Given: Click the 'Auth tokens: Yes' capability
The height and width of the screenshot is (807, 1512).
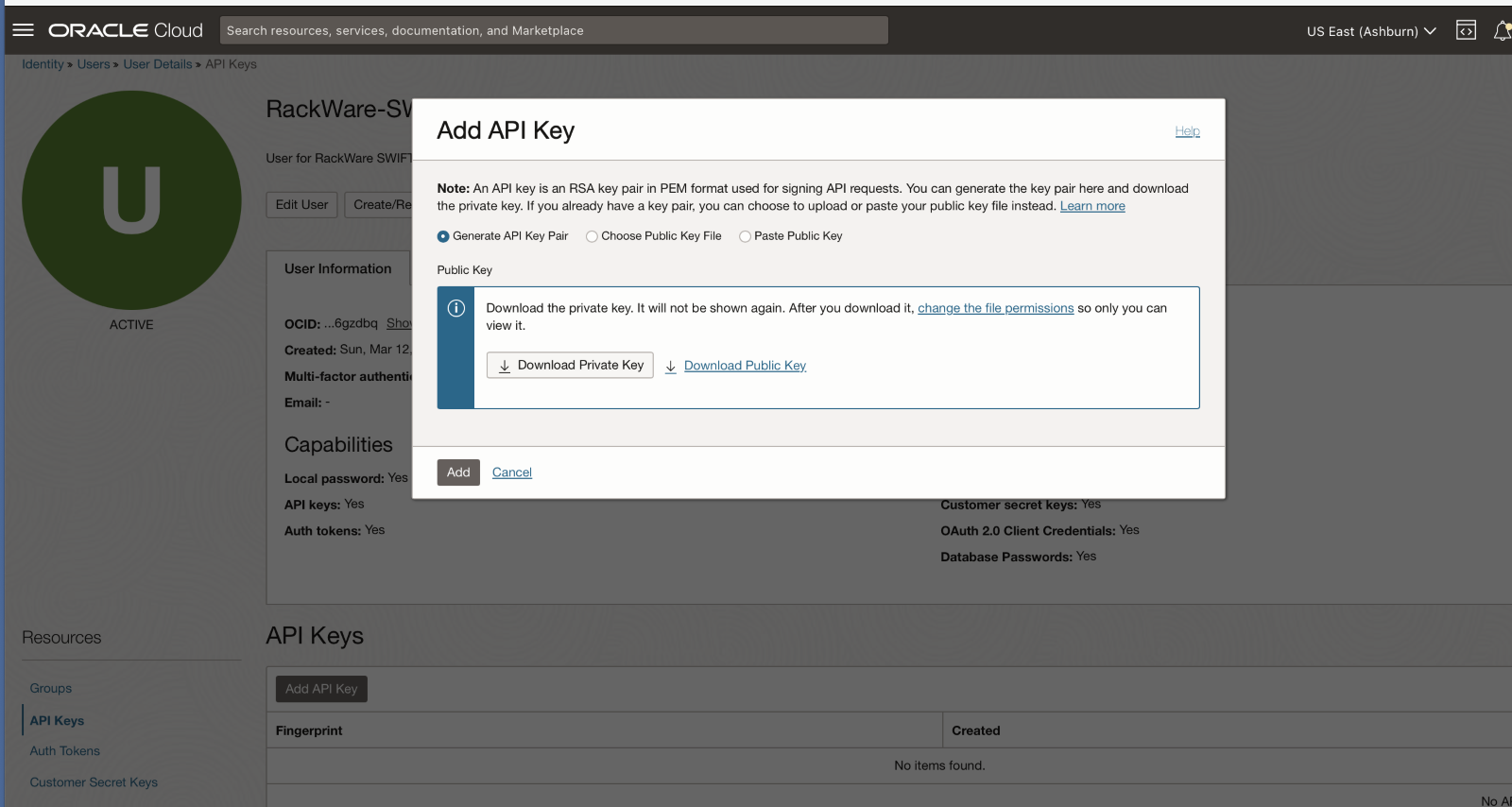Looking at the screenshot, I should pos(335,531).
